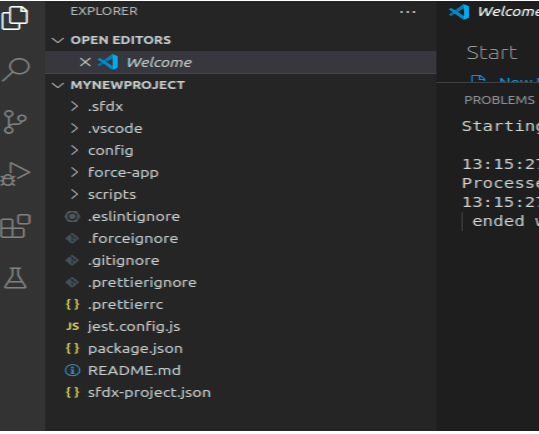The width and height of the screenshot is (539, 434).
Task: Close the Welcome editor with X
Action: 85,62
